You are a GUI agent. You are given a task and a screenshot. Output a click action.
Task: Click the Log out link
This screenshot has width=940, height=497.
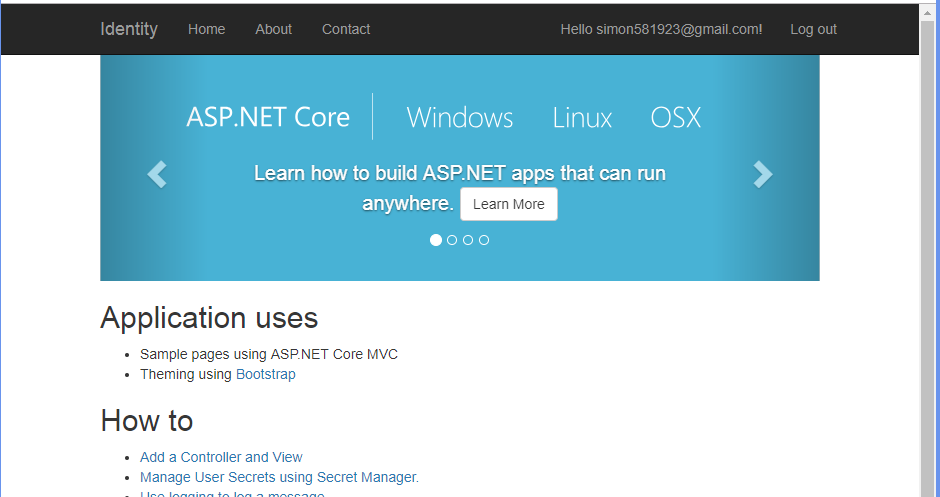(813, 29)
